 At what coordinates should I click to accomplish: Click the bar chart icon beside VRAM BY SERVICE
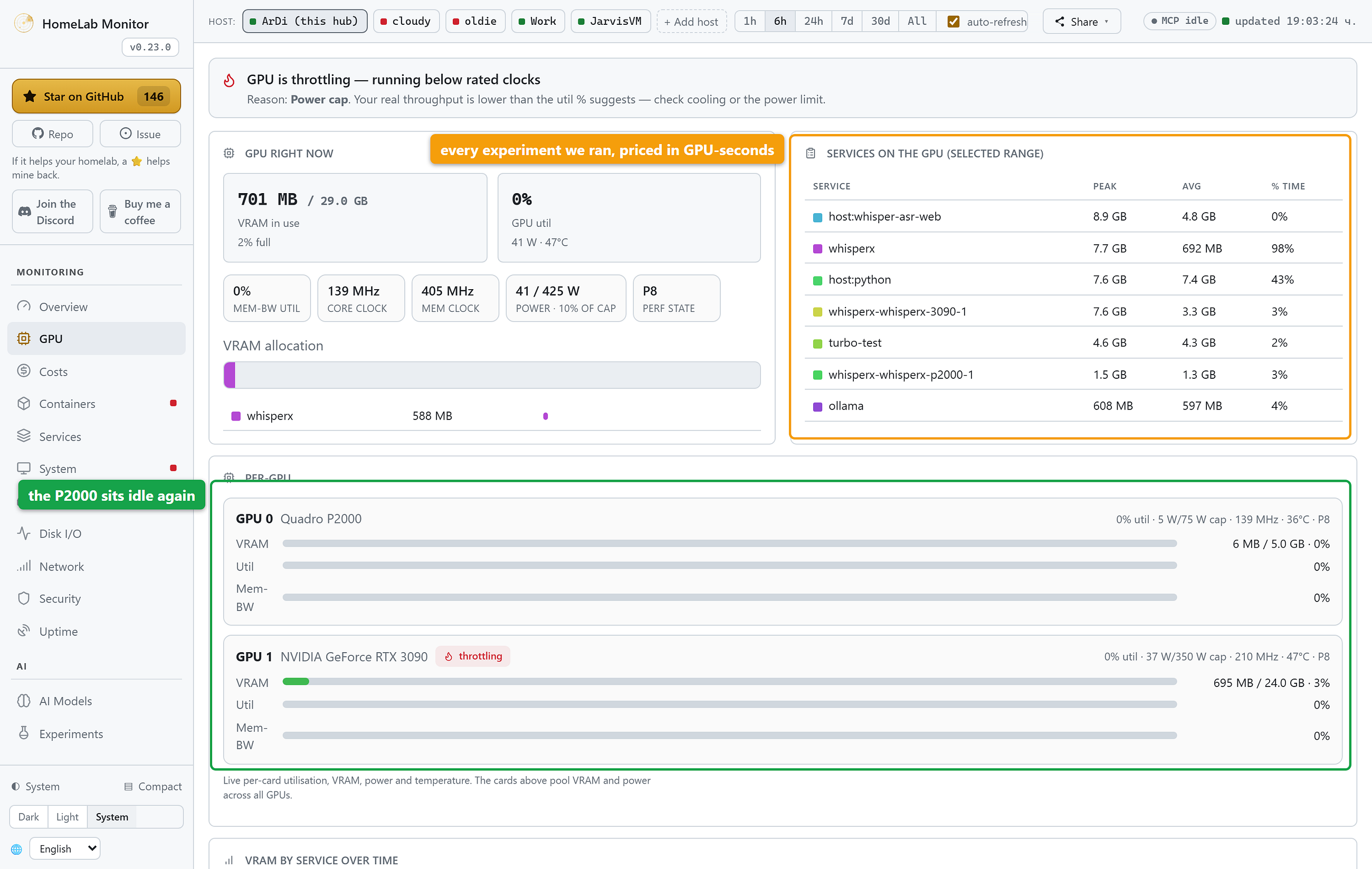(x=229, y=861)
